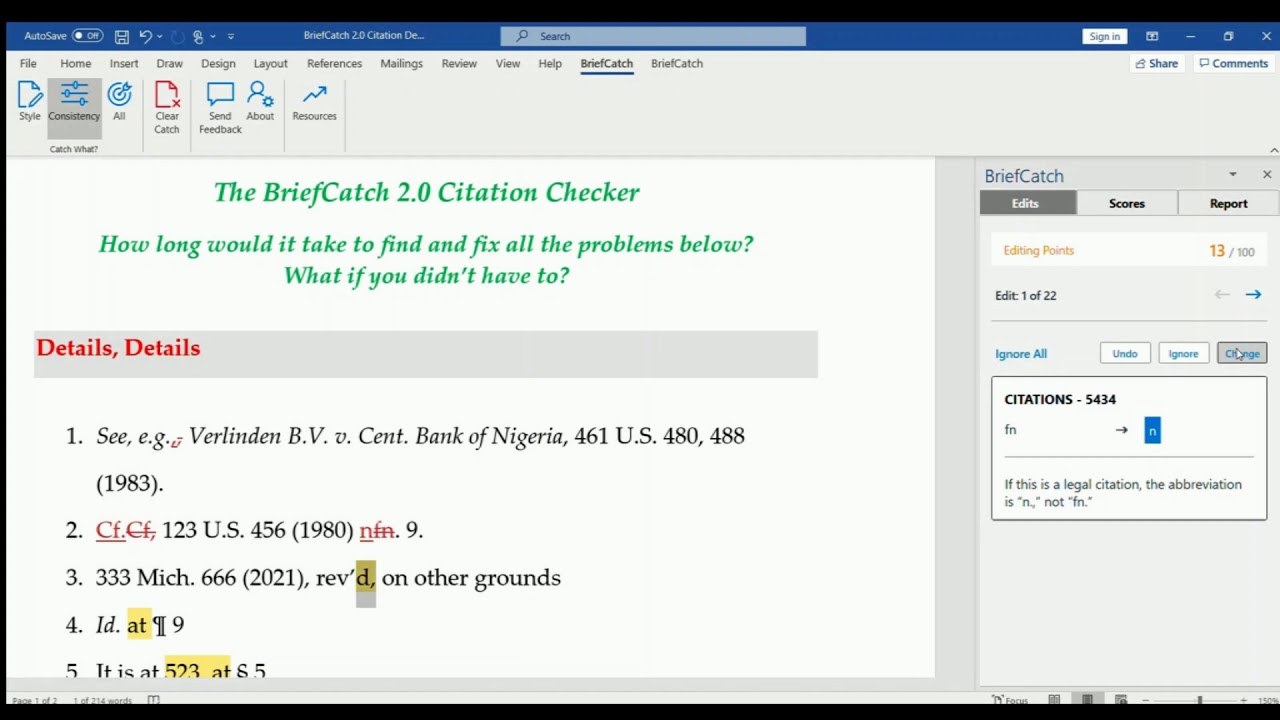Viewport: 1280px width, 720px height.
Task: Click the Search box in title bar
Action: pyautogui.click(x=653, y=36)
